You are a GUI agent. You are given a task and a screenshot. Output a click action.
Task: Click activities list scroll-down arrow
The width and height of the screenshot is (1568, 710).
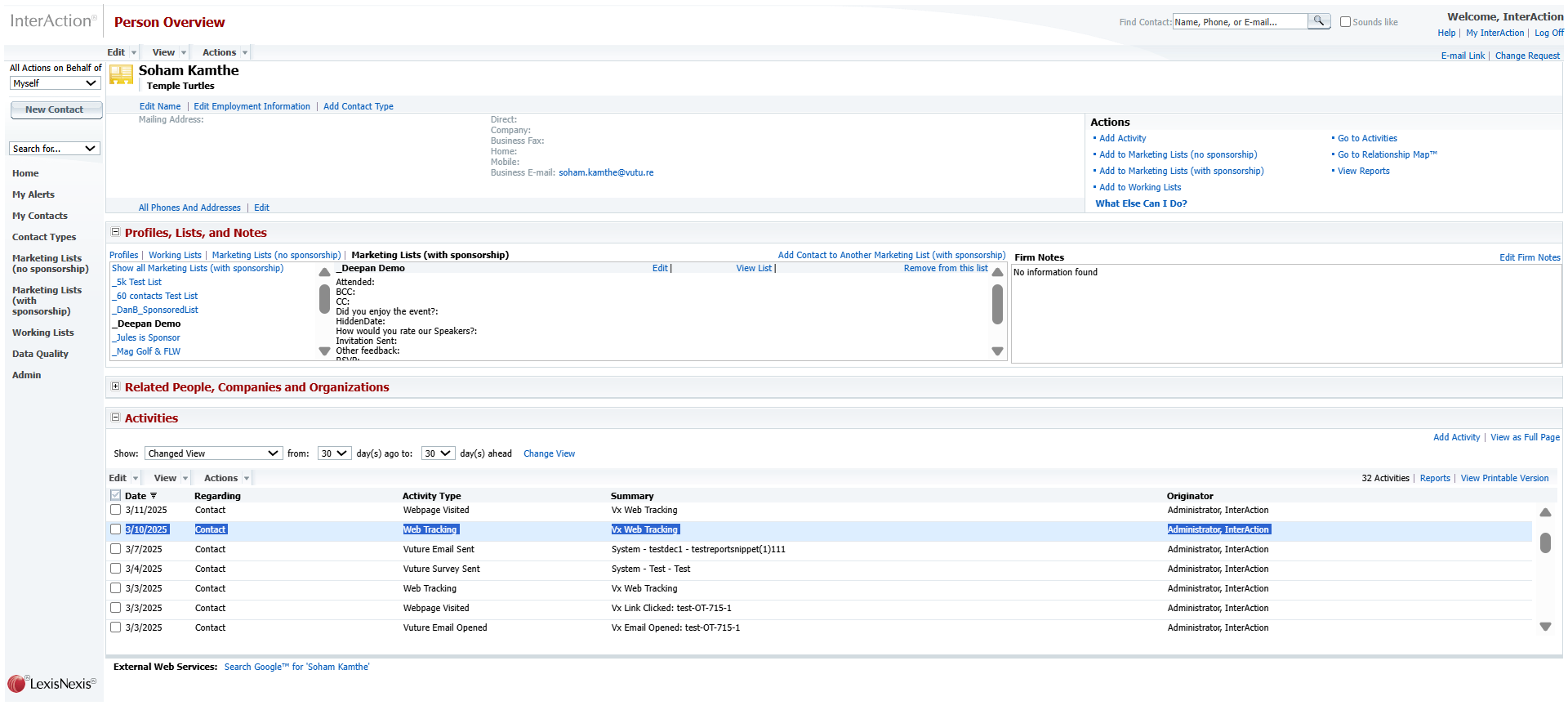1545,627
